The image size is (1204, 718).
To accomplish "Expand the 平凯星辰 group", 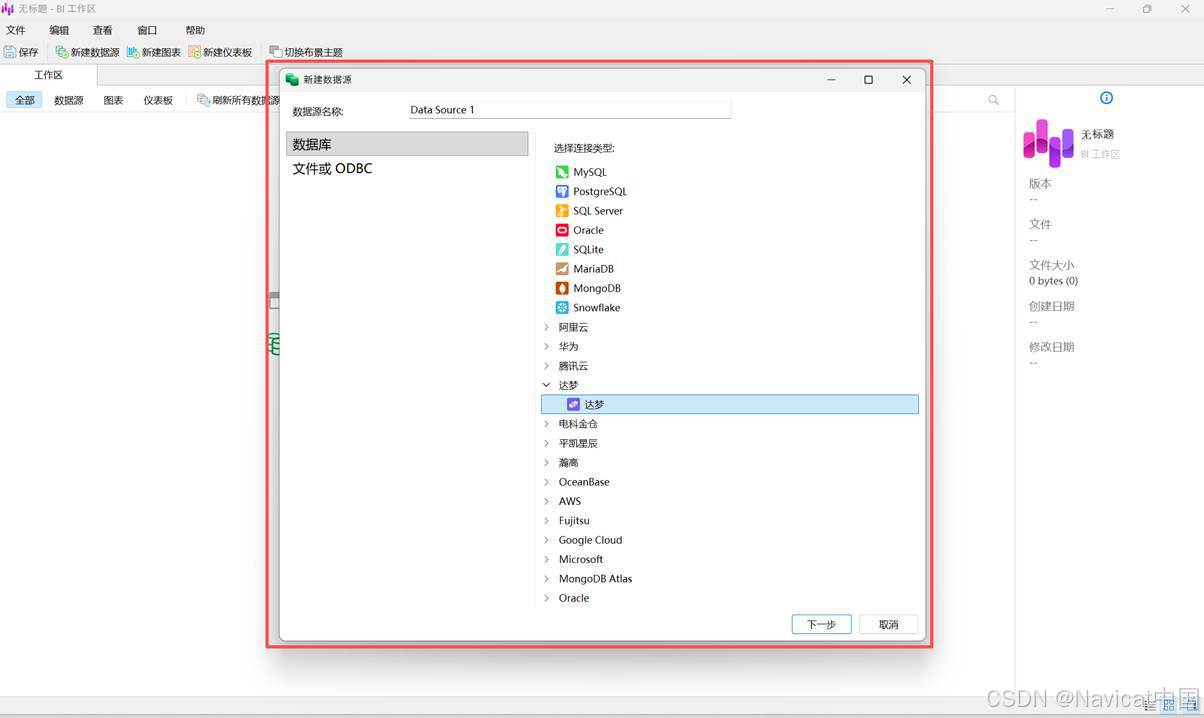I will 546,443.
